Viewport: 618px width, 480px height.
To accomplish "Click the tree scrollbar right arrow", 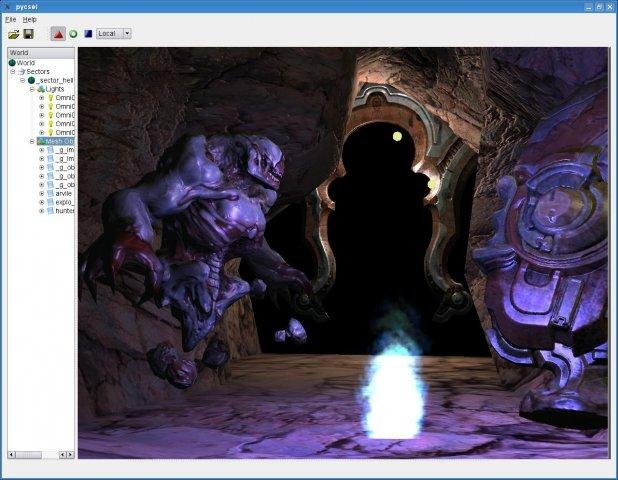I will [70, 455].
